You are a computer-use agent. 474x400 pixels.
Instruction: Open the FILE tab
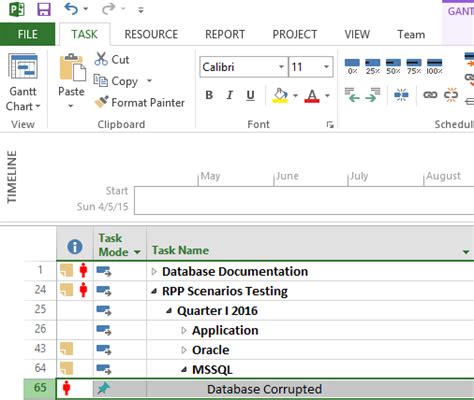(27, 34)
